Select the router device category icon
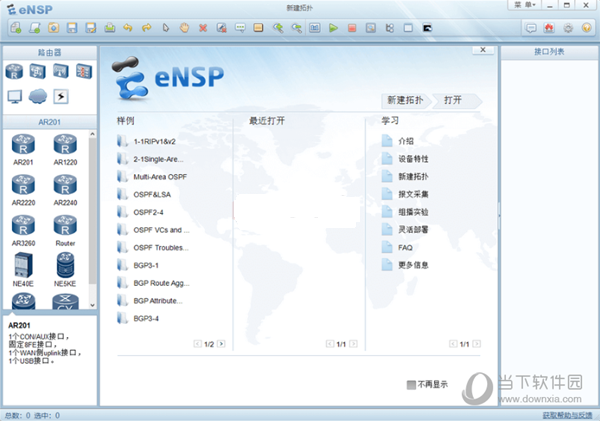600x421 pixels. point(14,71)
